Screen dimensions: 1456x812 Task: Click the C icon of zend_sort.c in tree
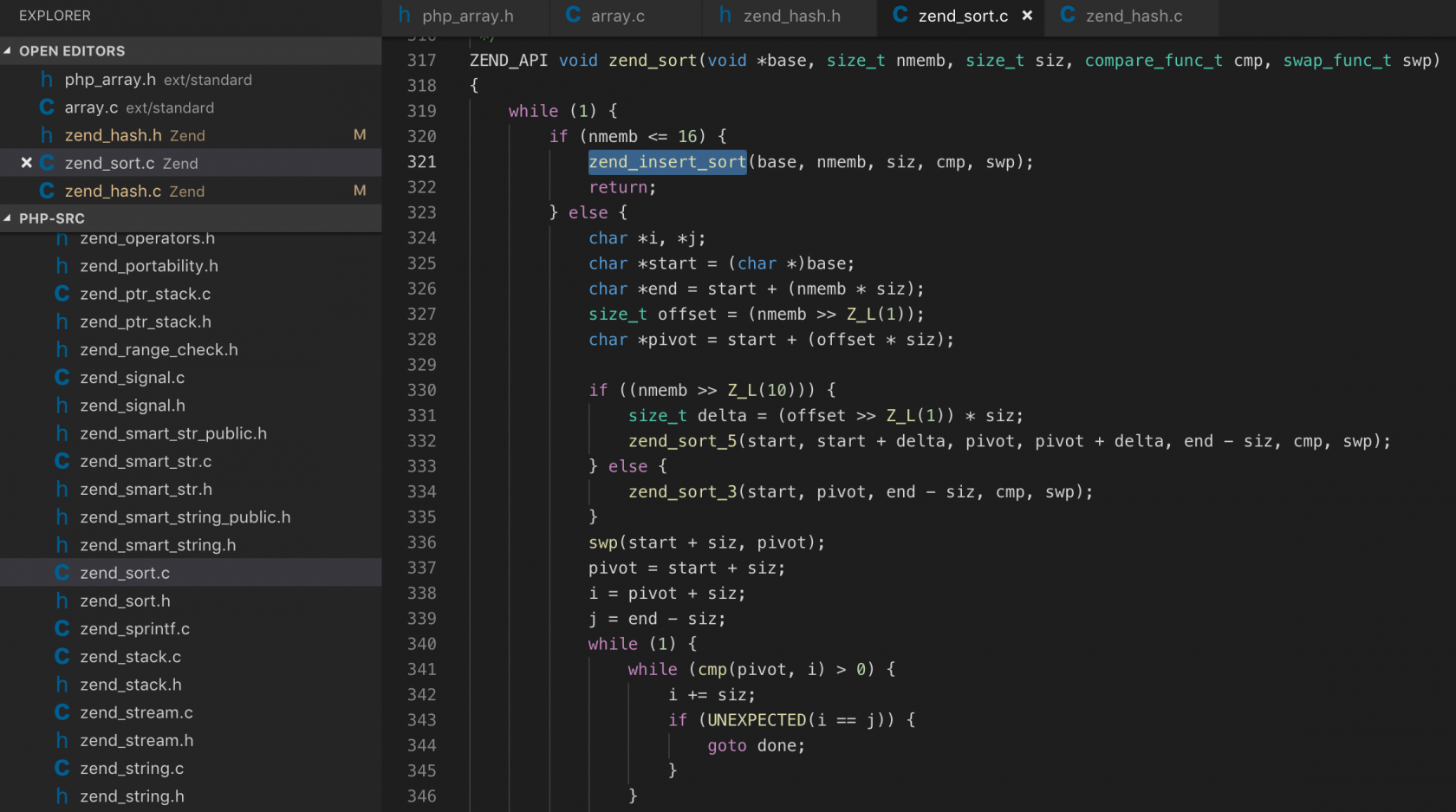(x=62, y=573)
